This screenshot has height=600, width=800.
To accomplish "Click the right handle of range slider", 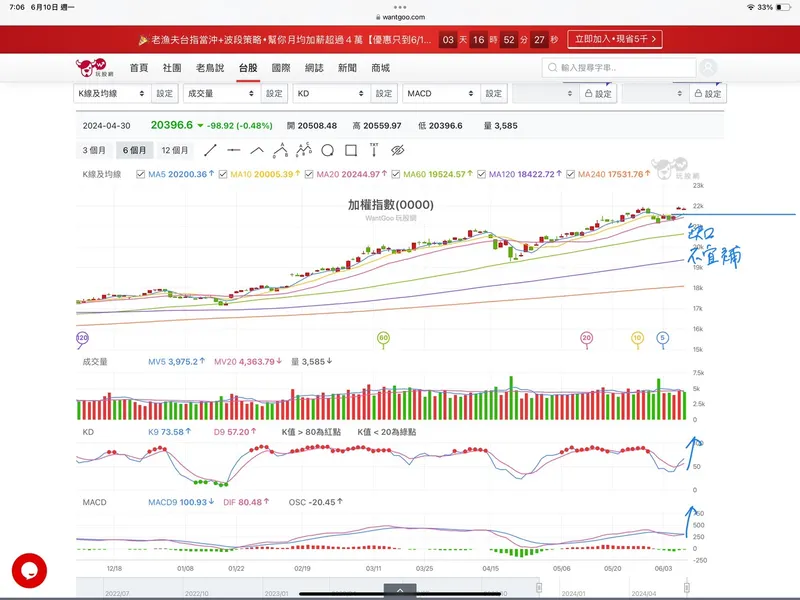I will (x=687, y=588).
